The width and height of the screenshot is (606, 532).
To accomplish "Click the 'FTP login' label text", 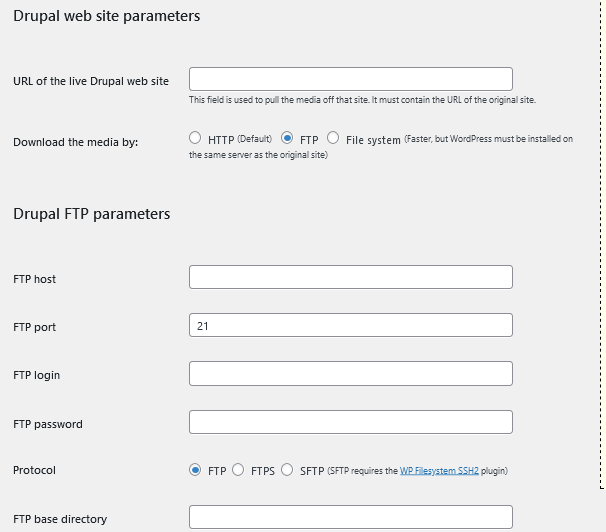I will [x=37, y=375].
